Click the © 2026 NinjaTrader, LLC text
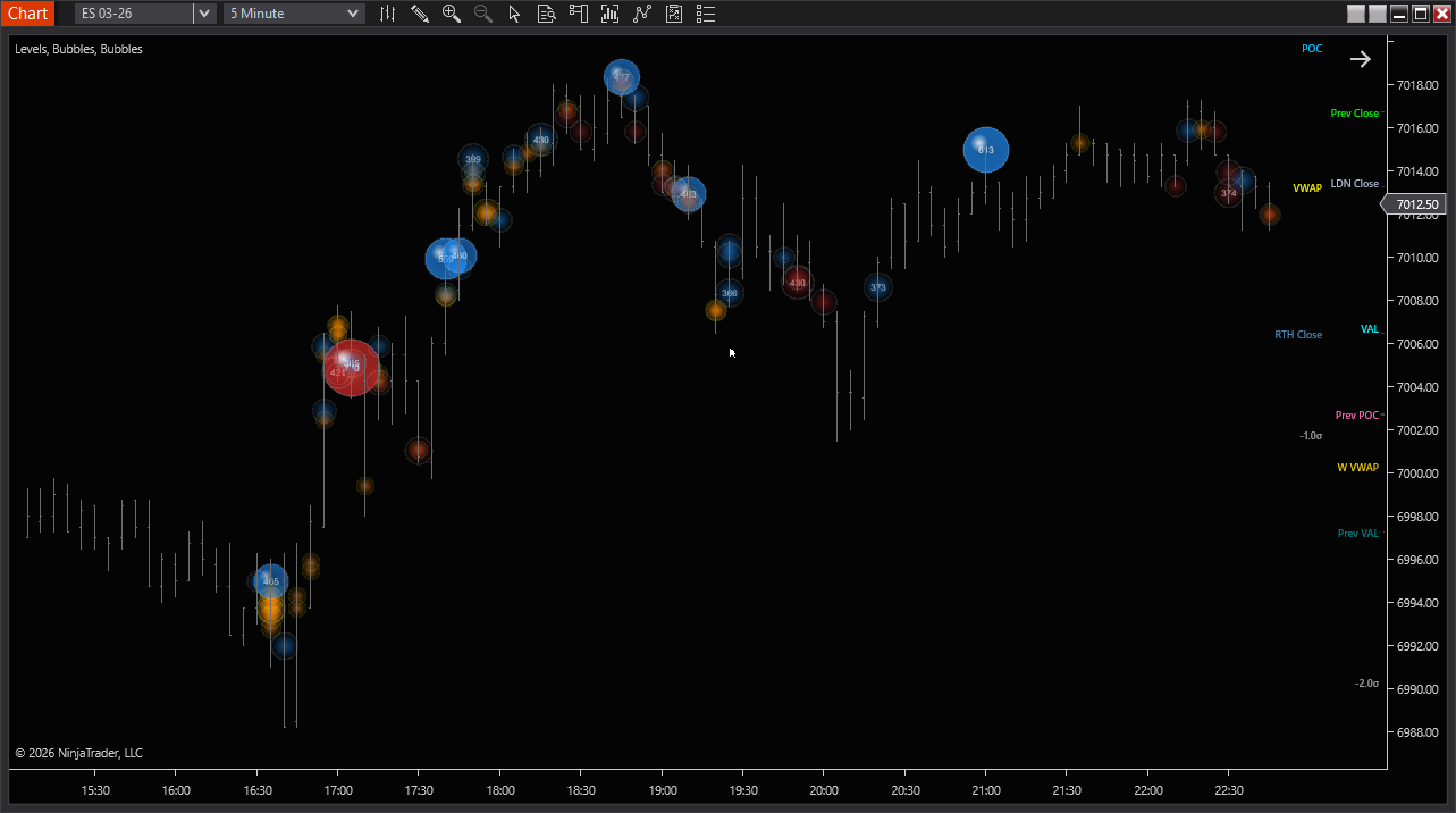This screenshot has height=813, width=1456. [79, 753]
